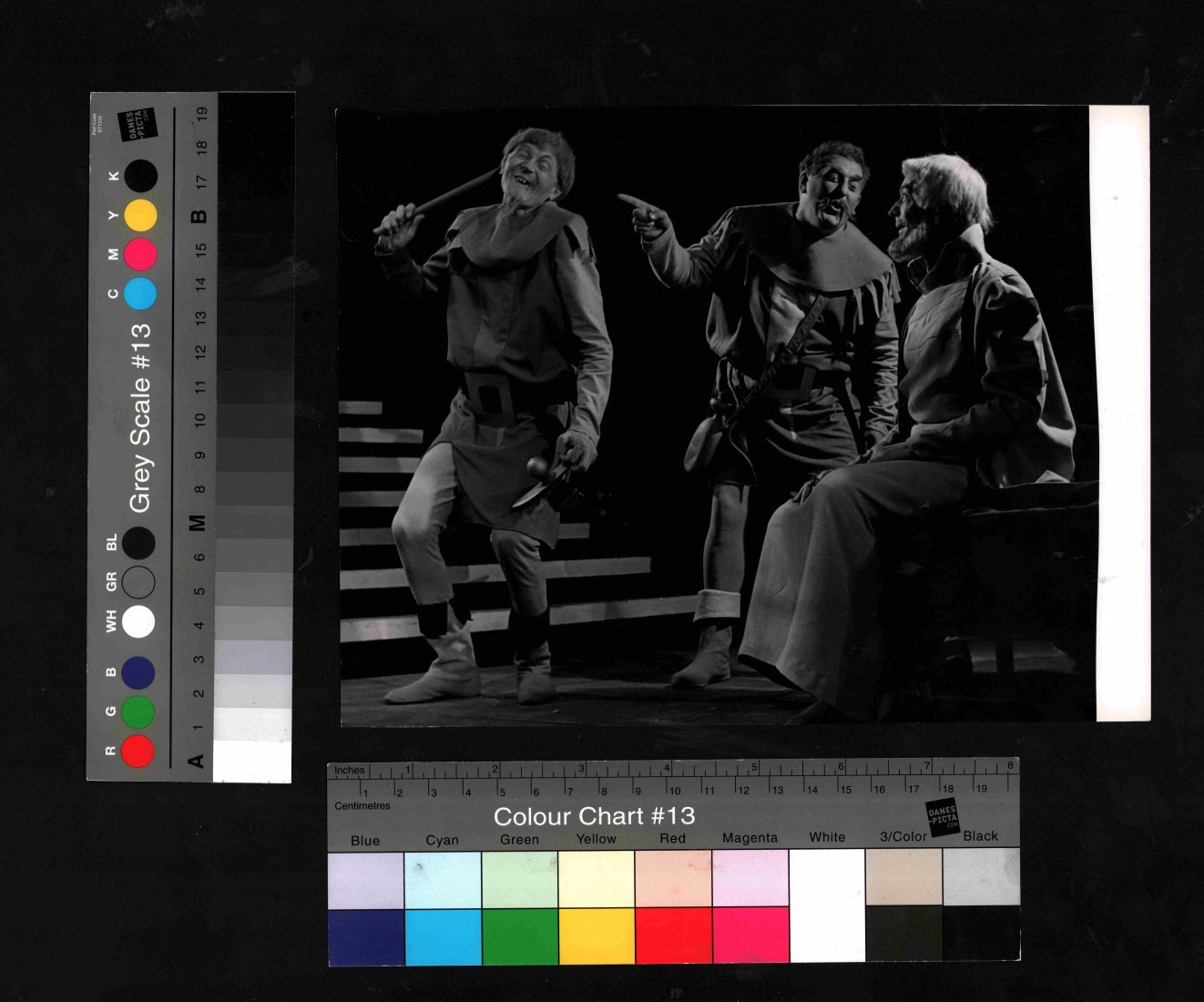Click the "Grey Scale #13" title text
Viewport: 1204px width, 1002px height.
click(139, 417)
